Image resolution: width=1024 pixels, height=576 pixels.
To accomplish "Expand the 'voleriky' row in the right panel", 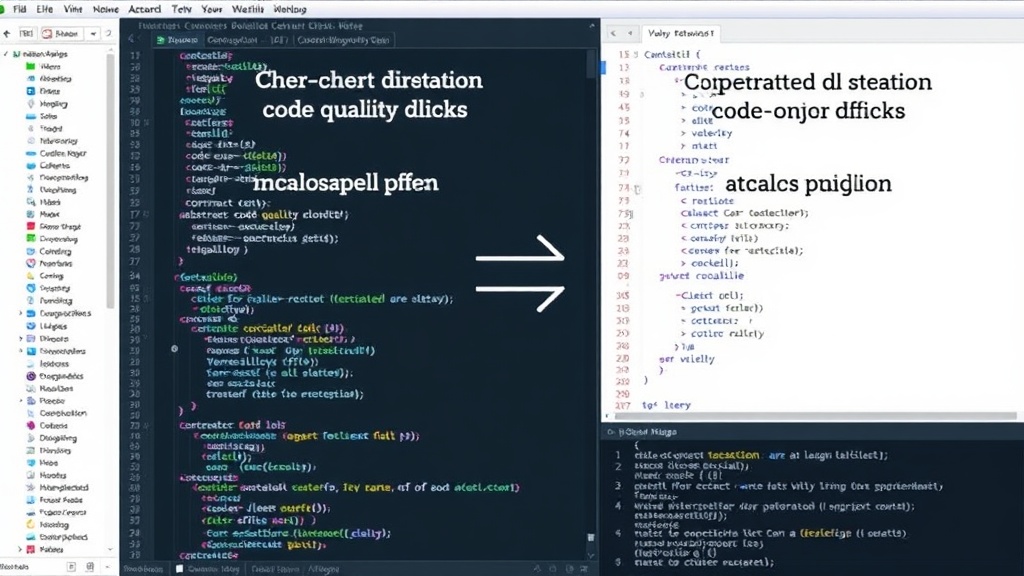I will tap(684, 133).
